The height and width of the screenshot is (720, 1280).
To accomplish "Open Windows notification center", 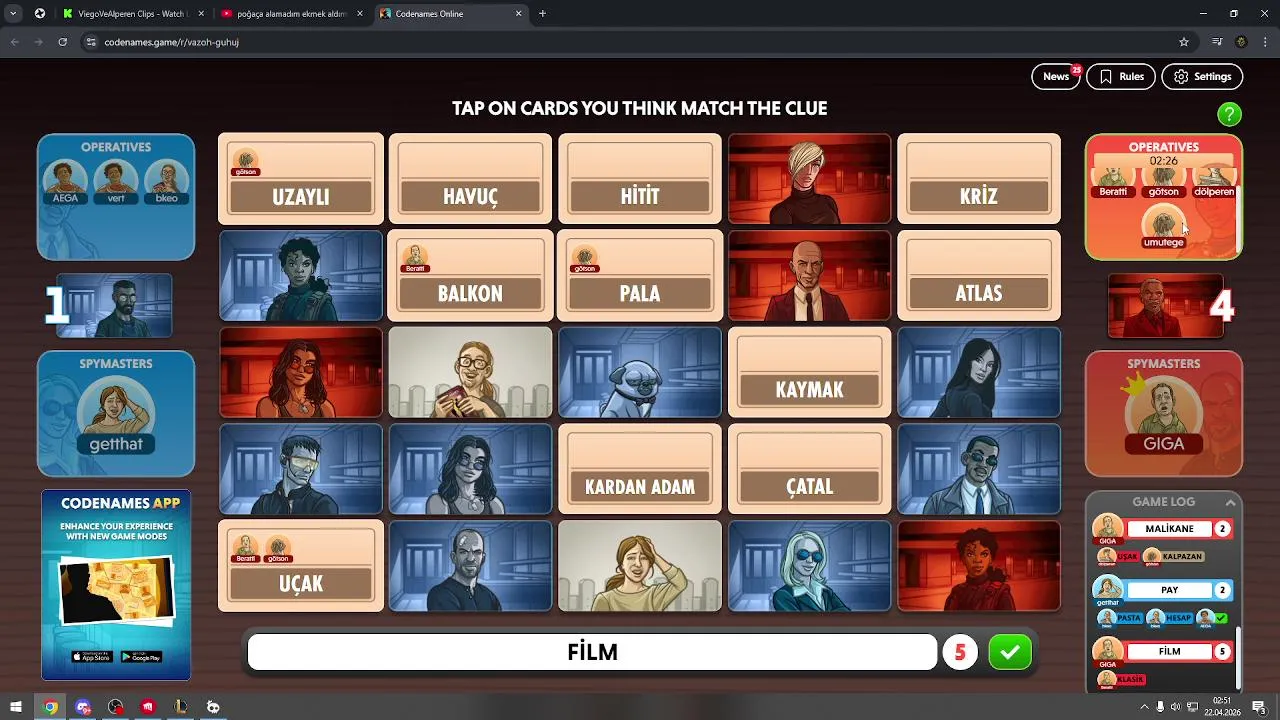I will [1258, 707].
